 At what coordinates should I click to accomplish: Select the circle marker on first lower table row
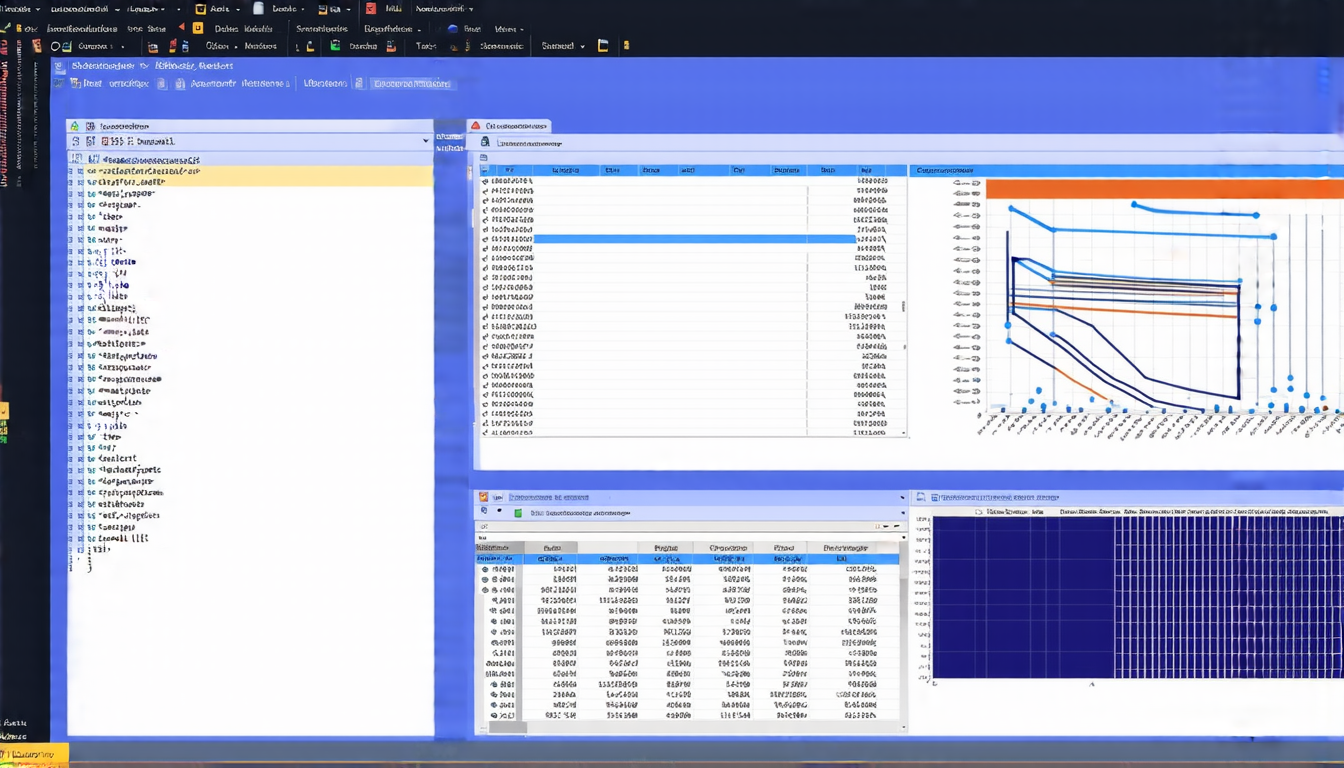485,570
